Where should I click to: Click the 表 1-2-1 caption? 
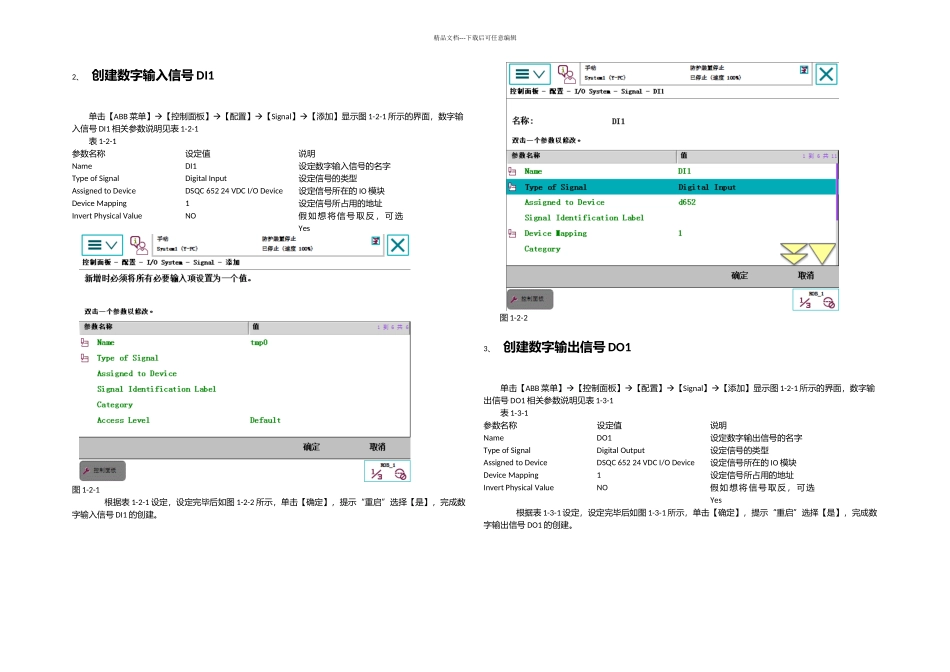tap(102, 141)
